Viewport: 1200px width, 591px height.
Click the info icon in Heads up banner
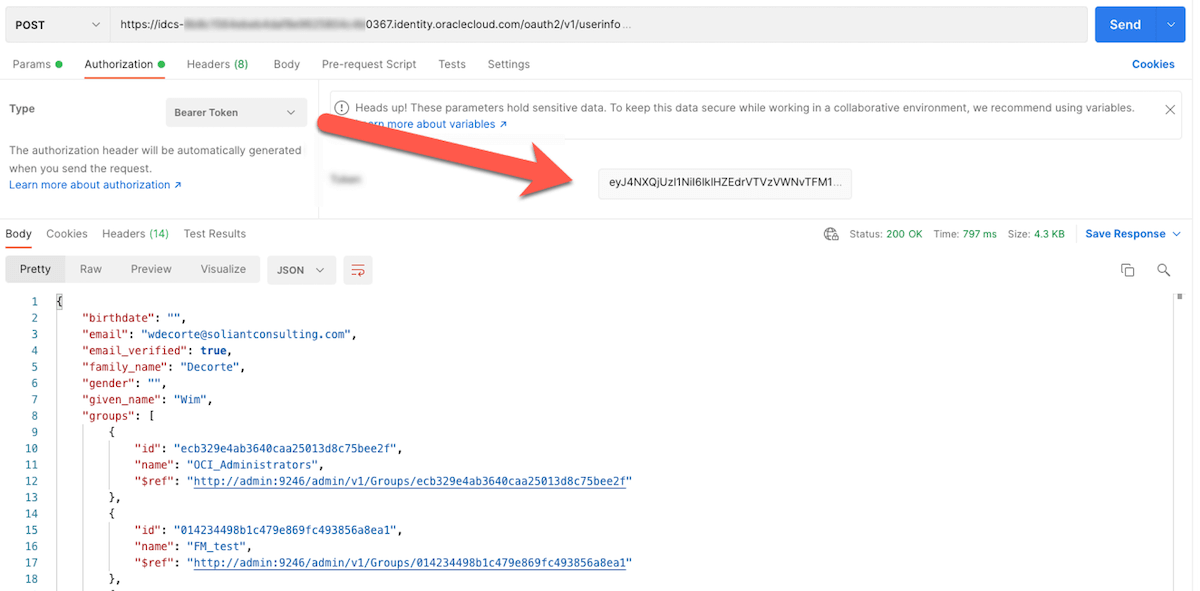pos(342,108)
